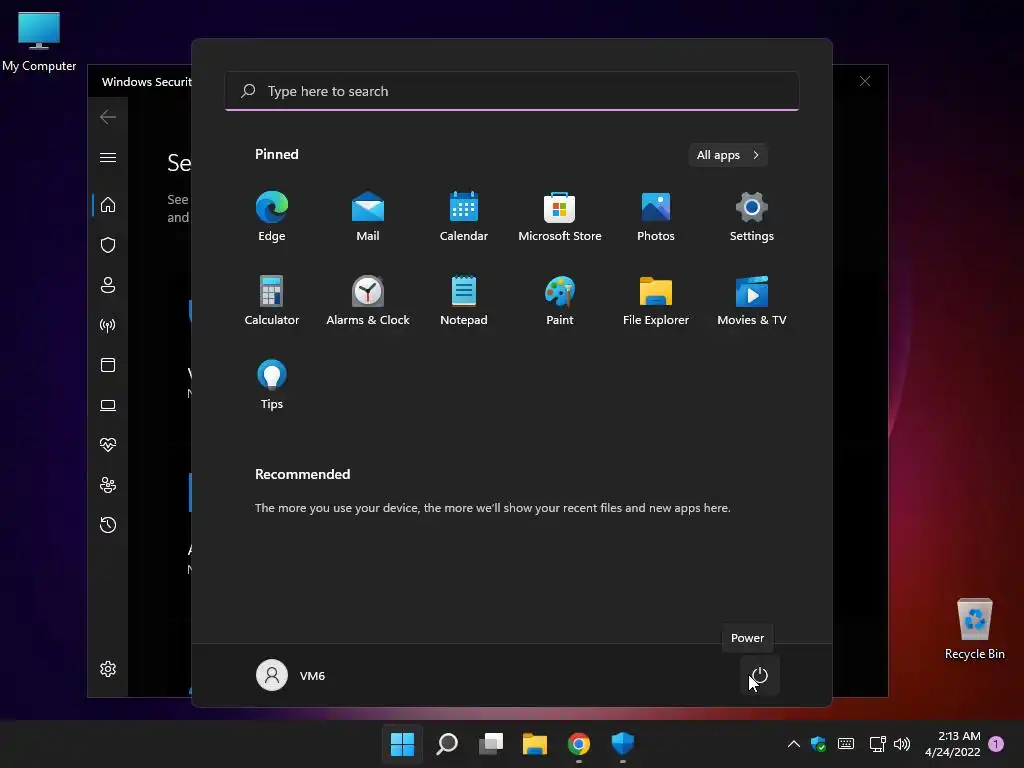Image resolution: width=1024 pixels, height=768 pixels.
Task: Open Edge from pinned apps
Action: [272, 217]
